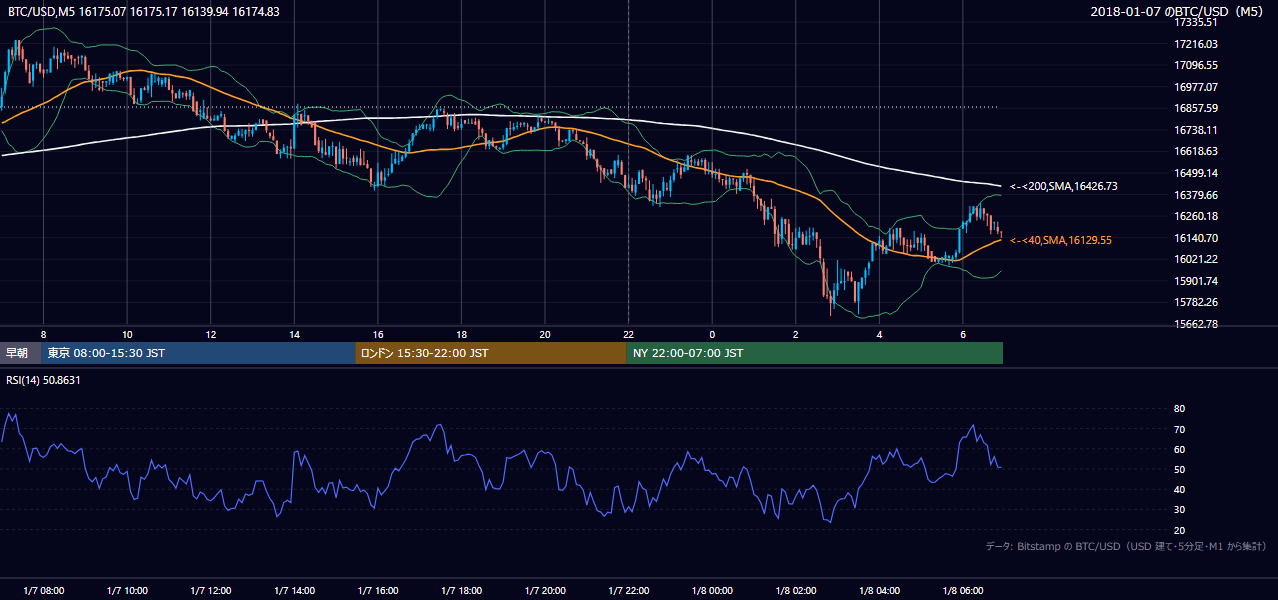This screenshot has width=1278, height=600.
Task: Click the 1/7 18:00 time axis label
Action: click(462, 591)
